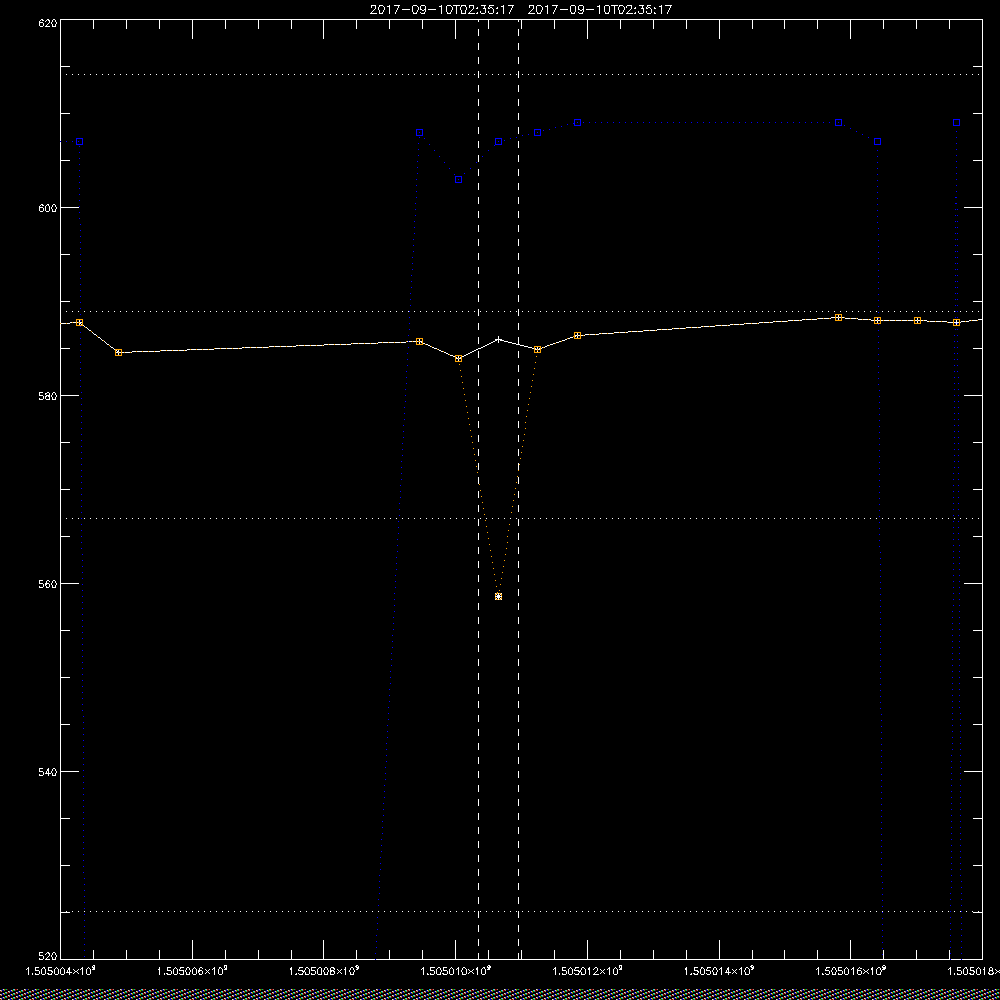1000x1000 pixels.
Task: Click the 600 y-axis label
Action: (47, 208)
